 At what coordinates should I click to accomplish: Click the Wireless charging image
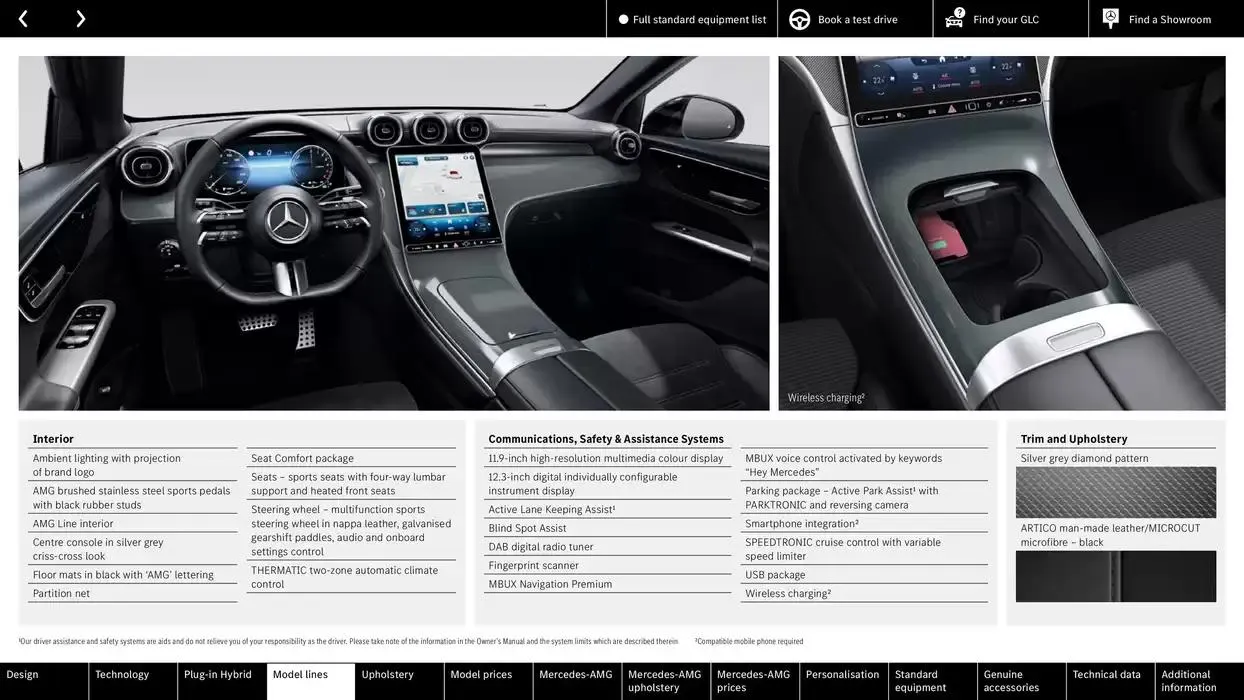tap(1000, 233)
